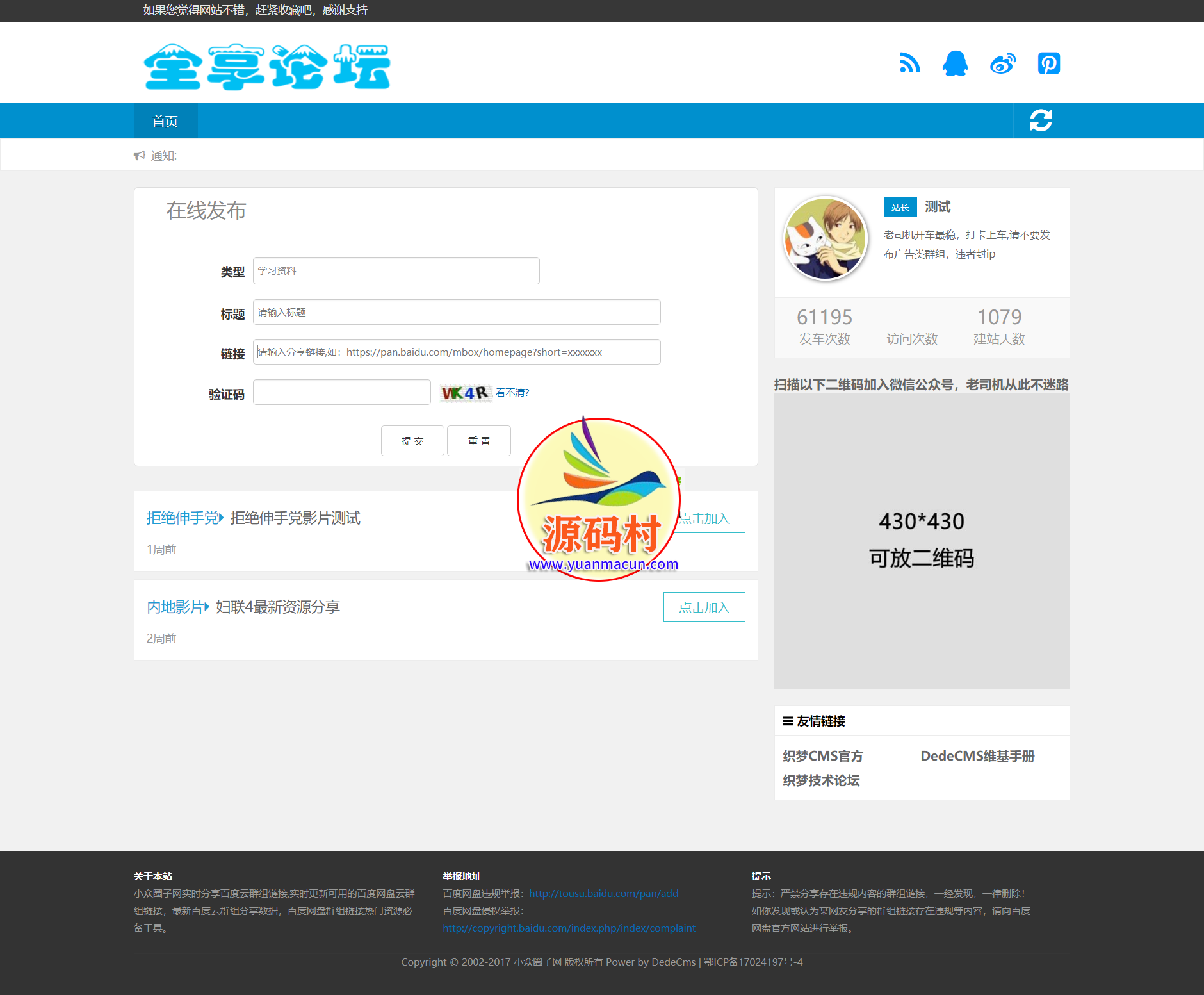1204x995 pixels.
Task: Open the 织梦CMS官方 friend link
Action: [822, 756]
